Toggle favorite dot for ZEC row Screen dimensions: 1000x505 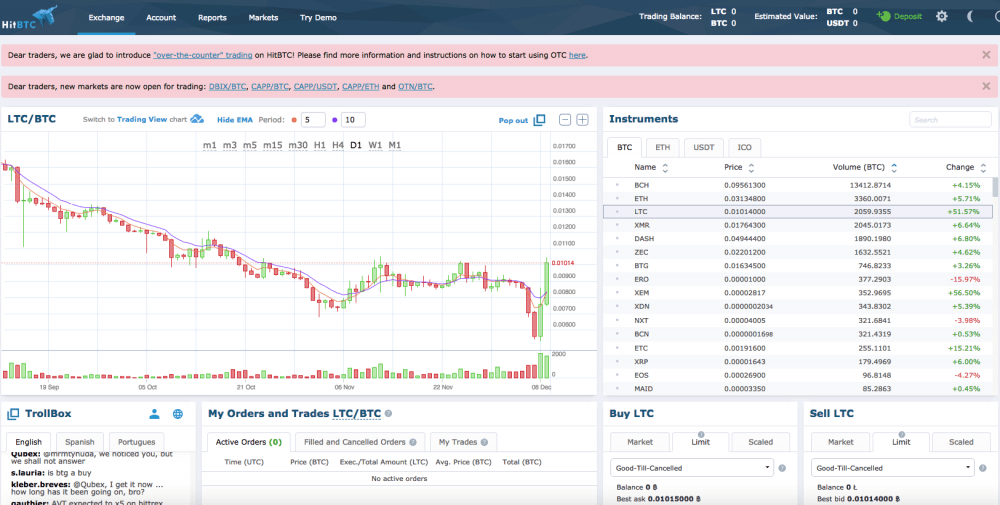pos(617,252)
